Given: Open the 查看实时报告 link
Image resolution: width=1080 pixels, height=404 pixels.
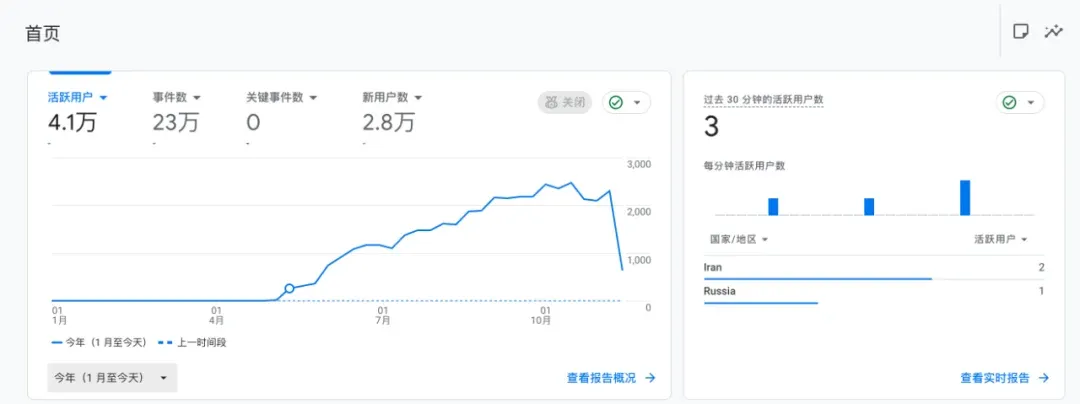Looking at the screenshot, I should tap(995, 378).
